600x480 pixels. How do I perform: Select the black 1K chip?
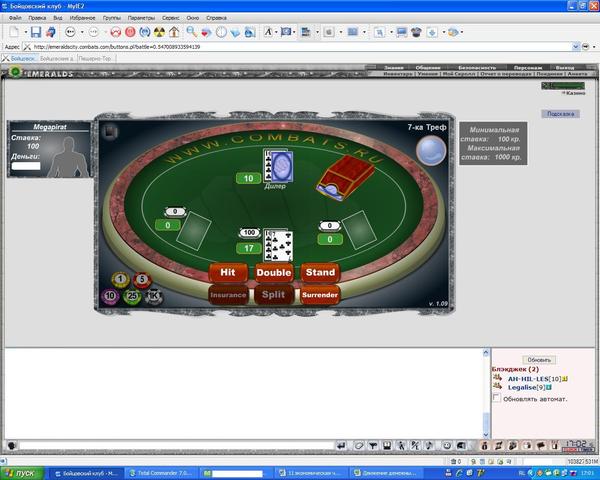click(x=154, y=296)
